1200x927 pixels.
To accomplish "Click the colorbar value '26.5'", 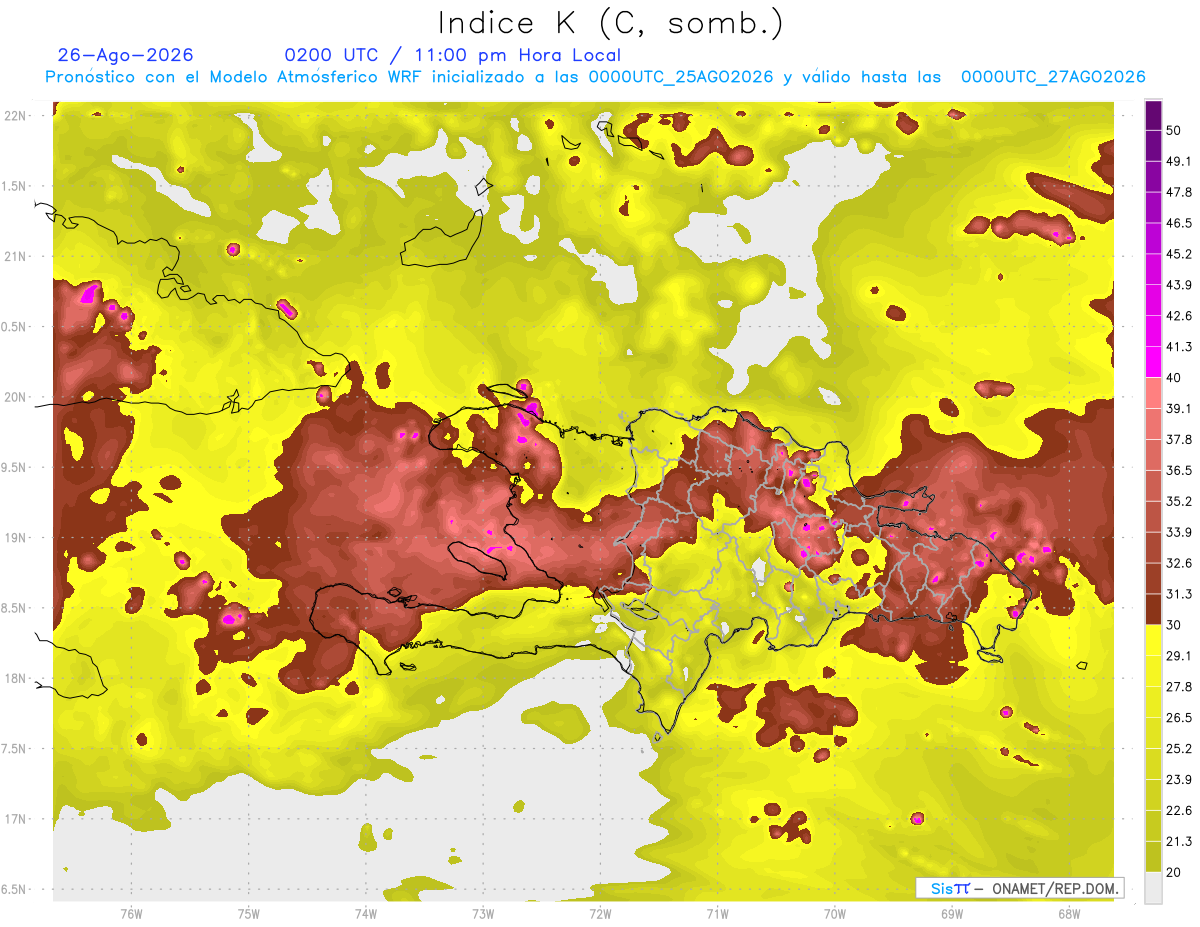I will point(1179,717).
